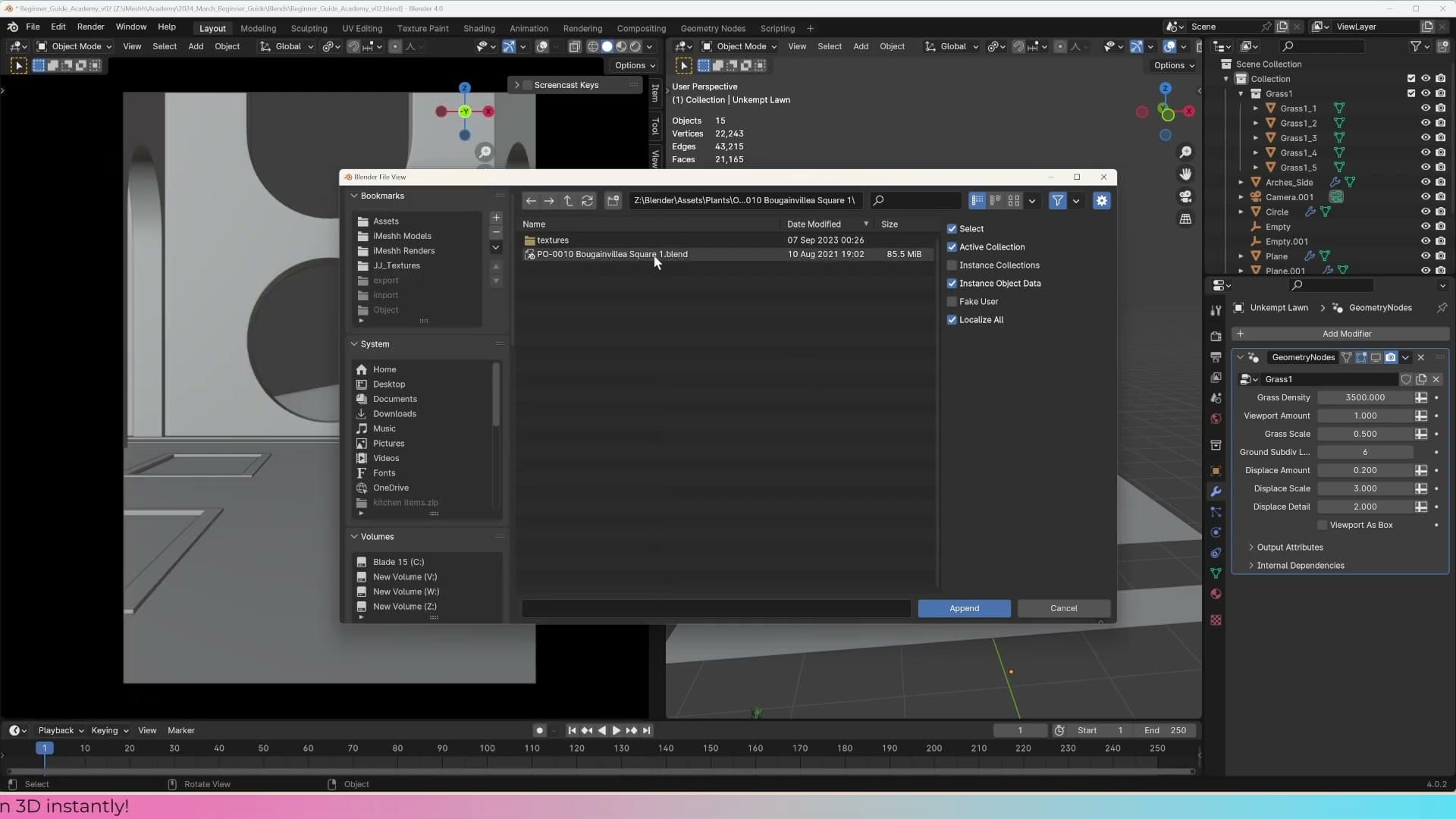Click the Grass Density value slider
Screen dimensions: 1456x819
click(1365, 398)
